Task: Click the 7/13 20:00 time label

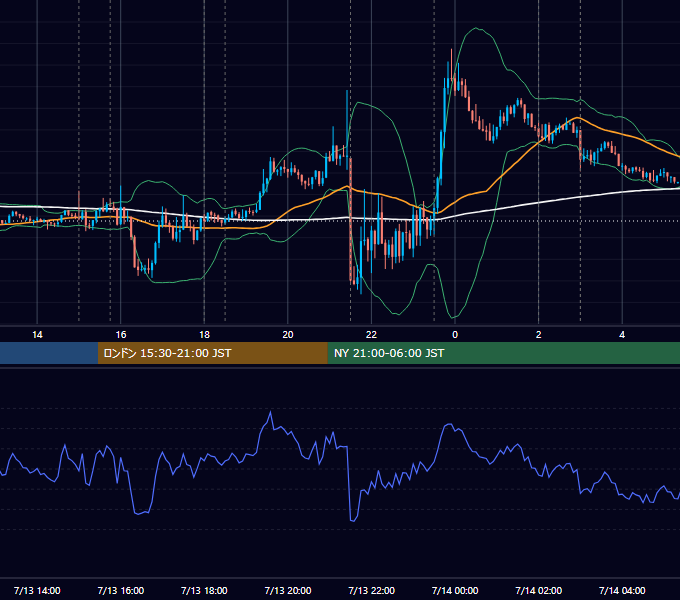Action: pos(288,591)
